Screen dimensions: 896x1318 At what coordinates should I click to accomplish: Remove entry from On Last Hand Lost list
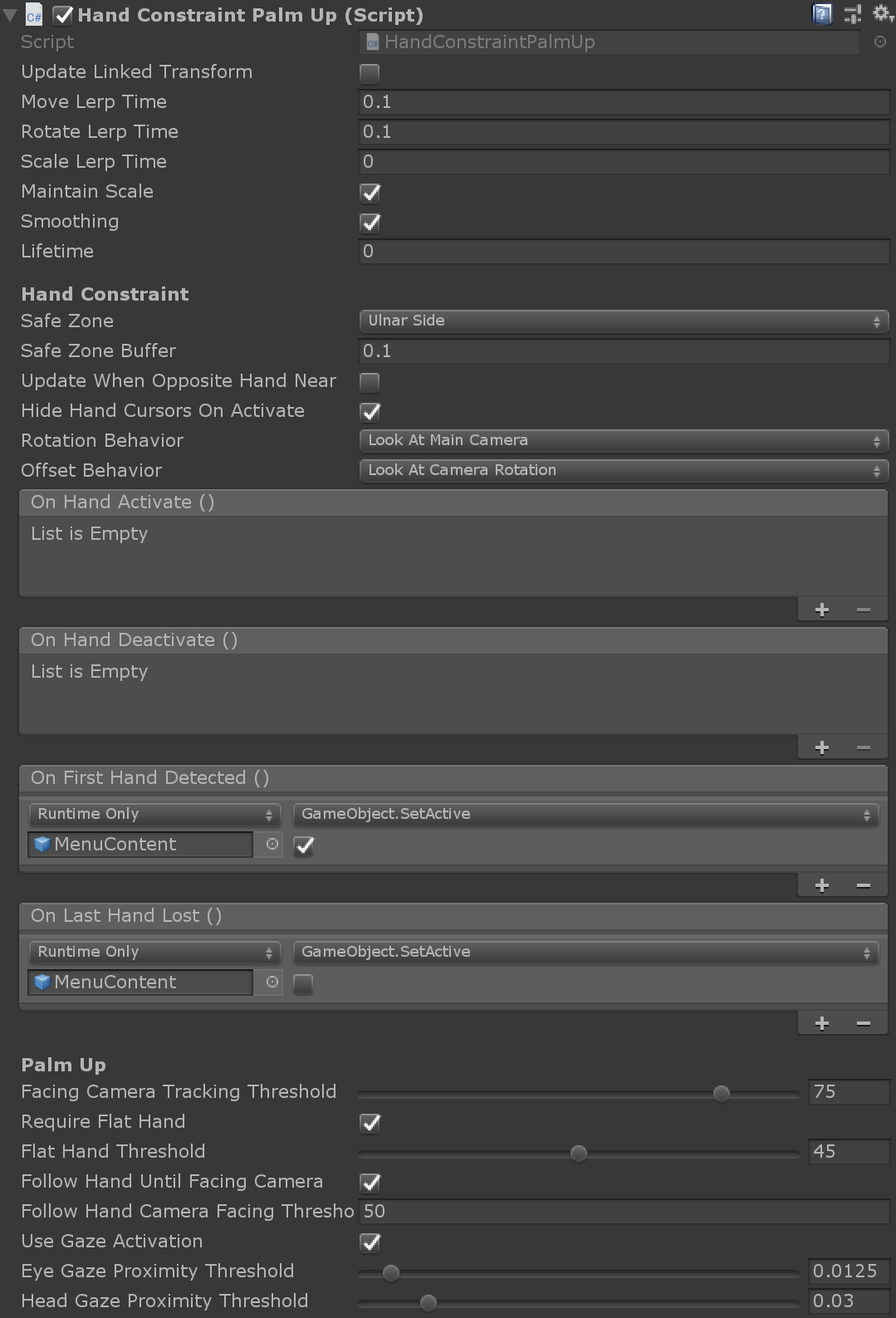point(864,1023)
